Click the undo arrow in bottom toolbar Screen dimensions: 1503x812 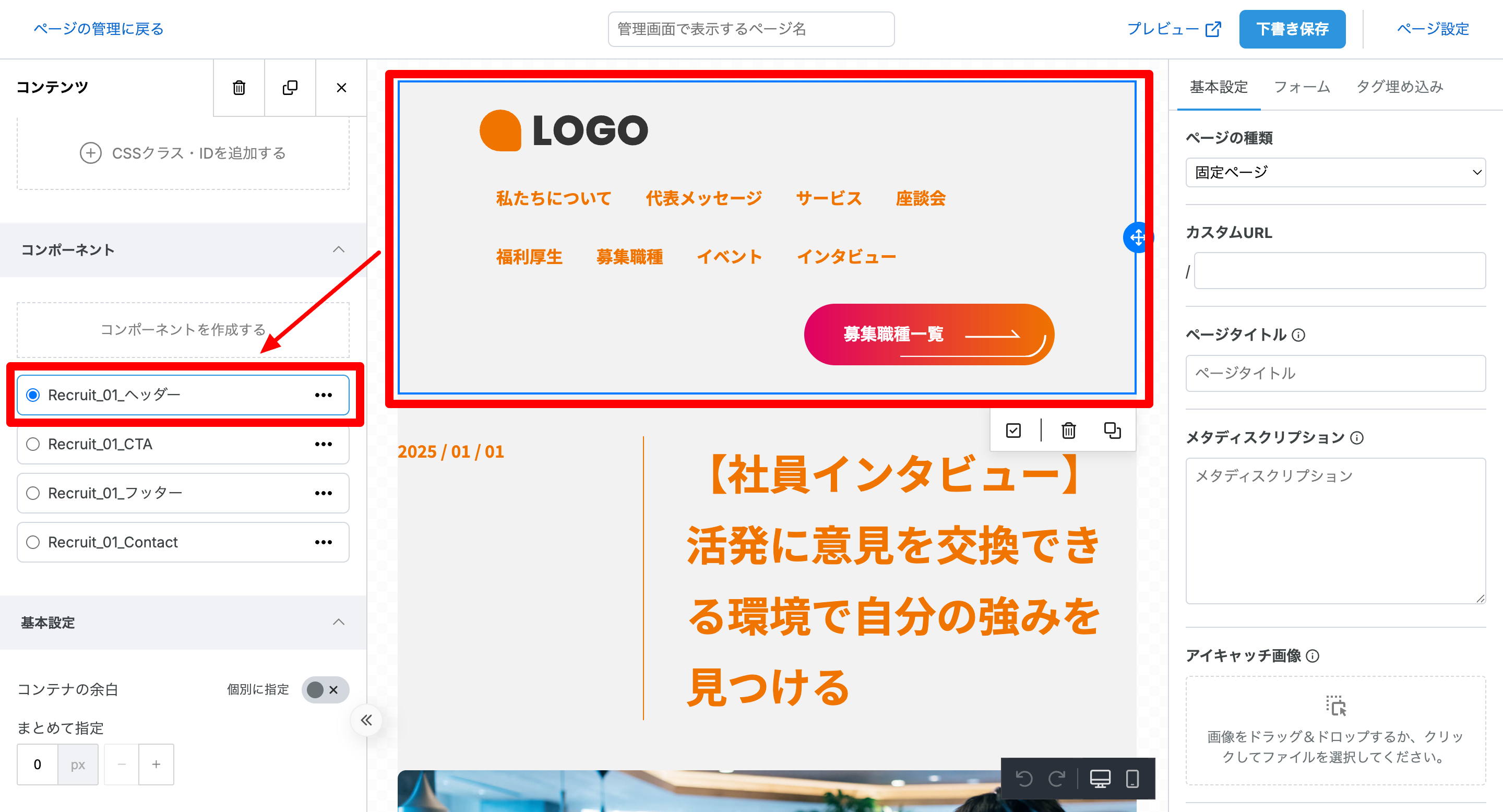pos(1024,778)
